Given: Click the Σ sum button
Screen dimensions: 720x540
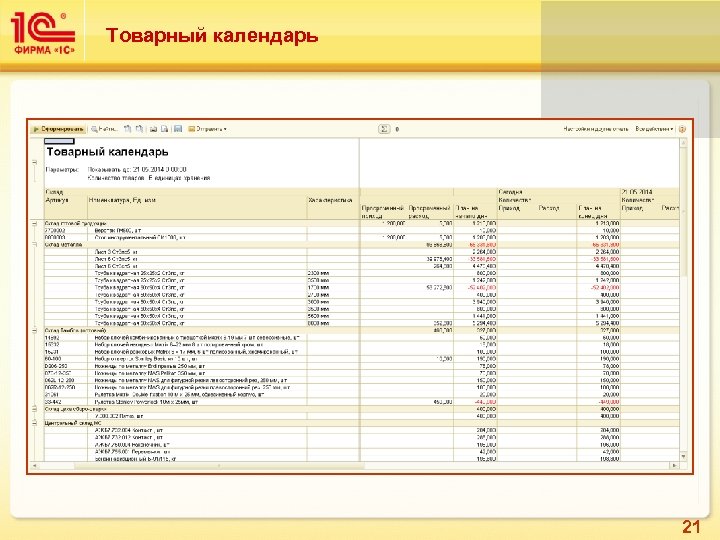Looking at the screenshot, I should [384, 129].
